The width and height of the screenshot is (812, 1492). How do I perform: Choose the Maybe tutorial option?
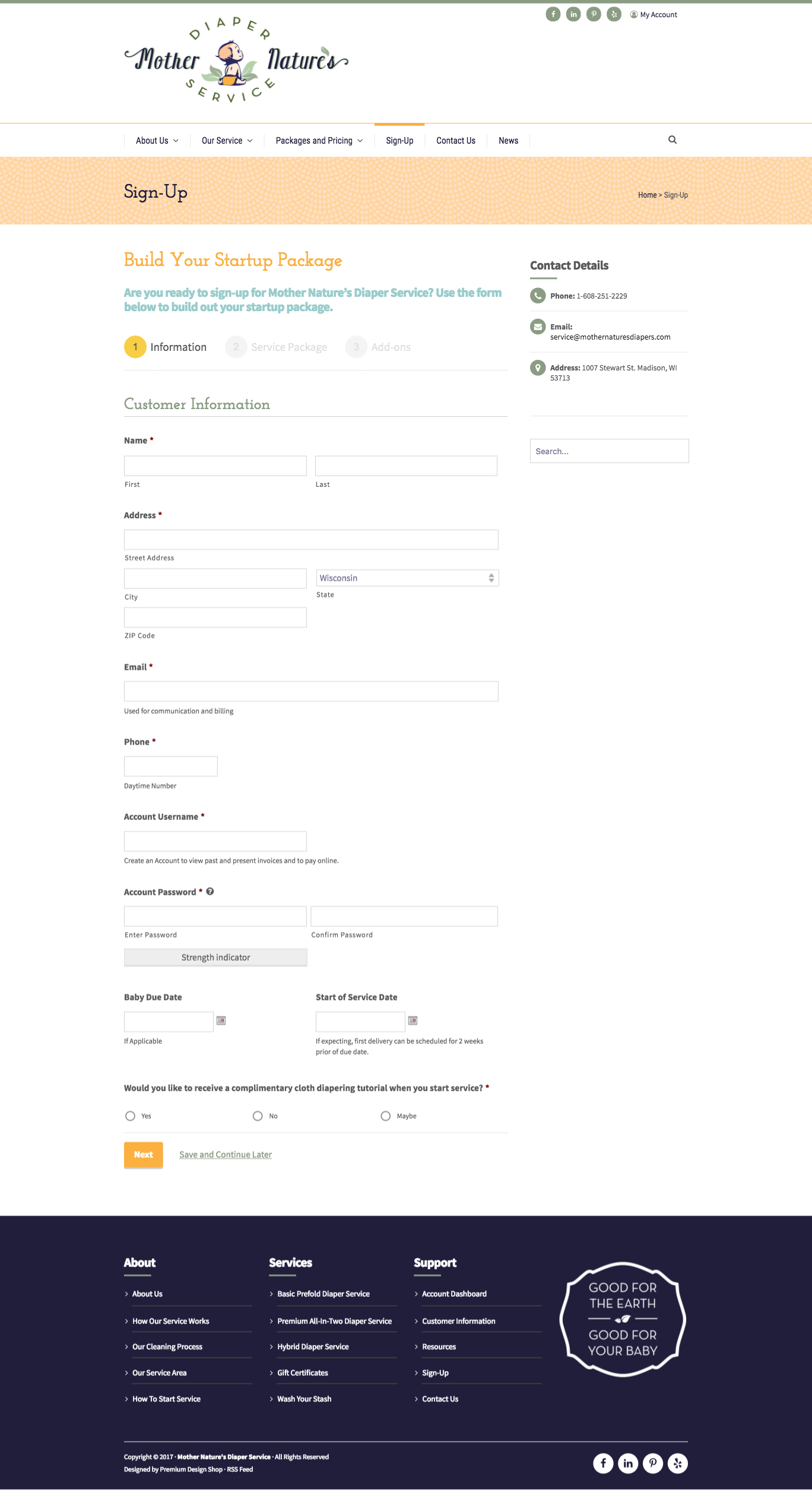pos(386,1116)
